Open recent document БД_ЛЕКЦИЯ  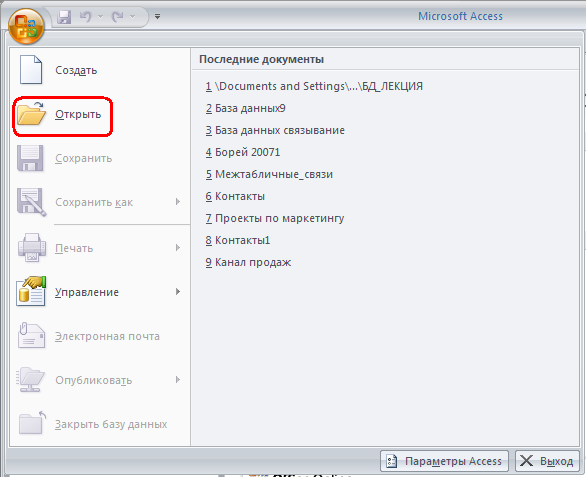(x=314, y=86)
